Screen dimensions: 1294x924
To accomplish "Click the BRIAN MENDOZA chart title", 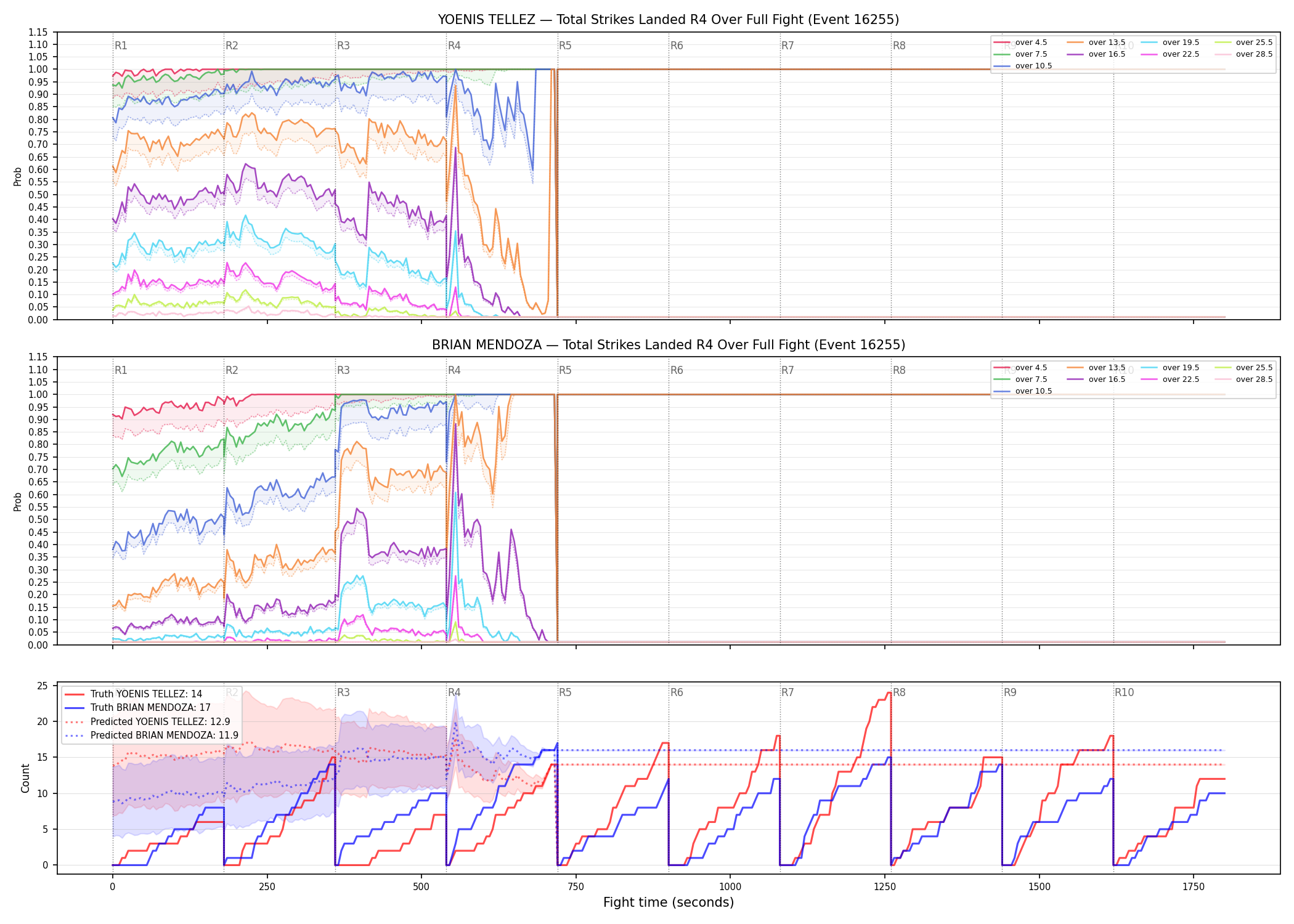I will [668, 345].
